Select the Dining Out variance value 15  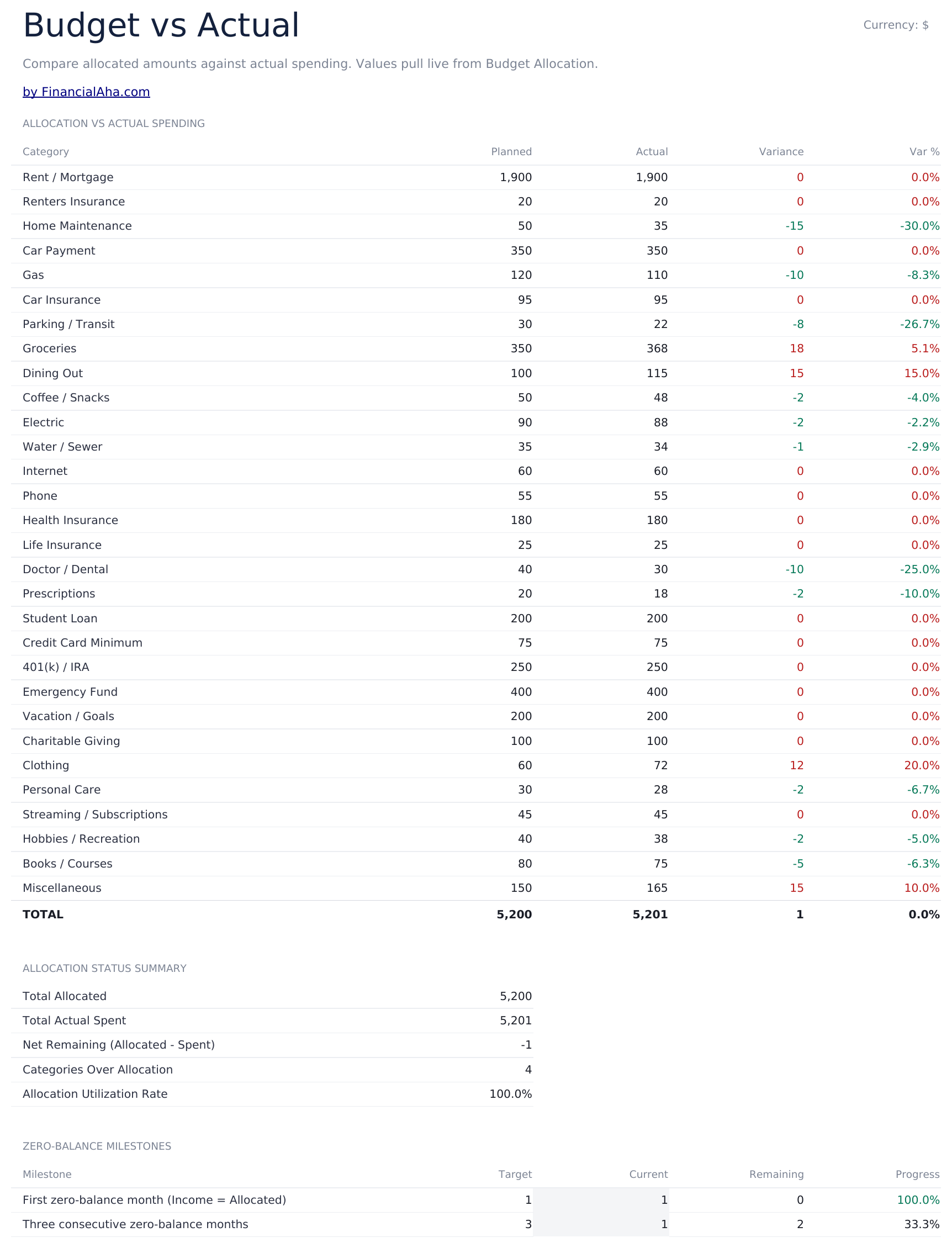797,373
